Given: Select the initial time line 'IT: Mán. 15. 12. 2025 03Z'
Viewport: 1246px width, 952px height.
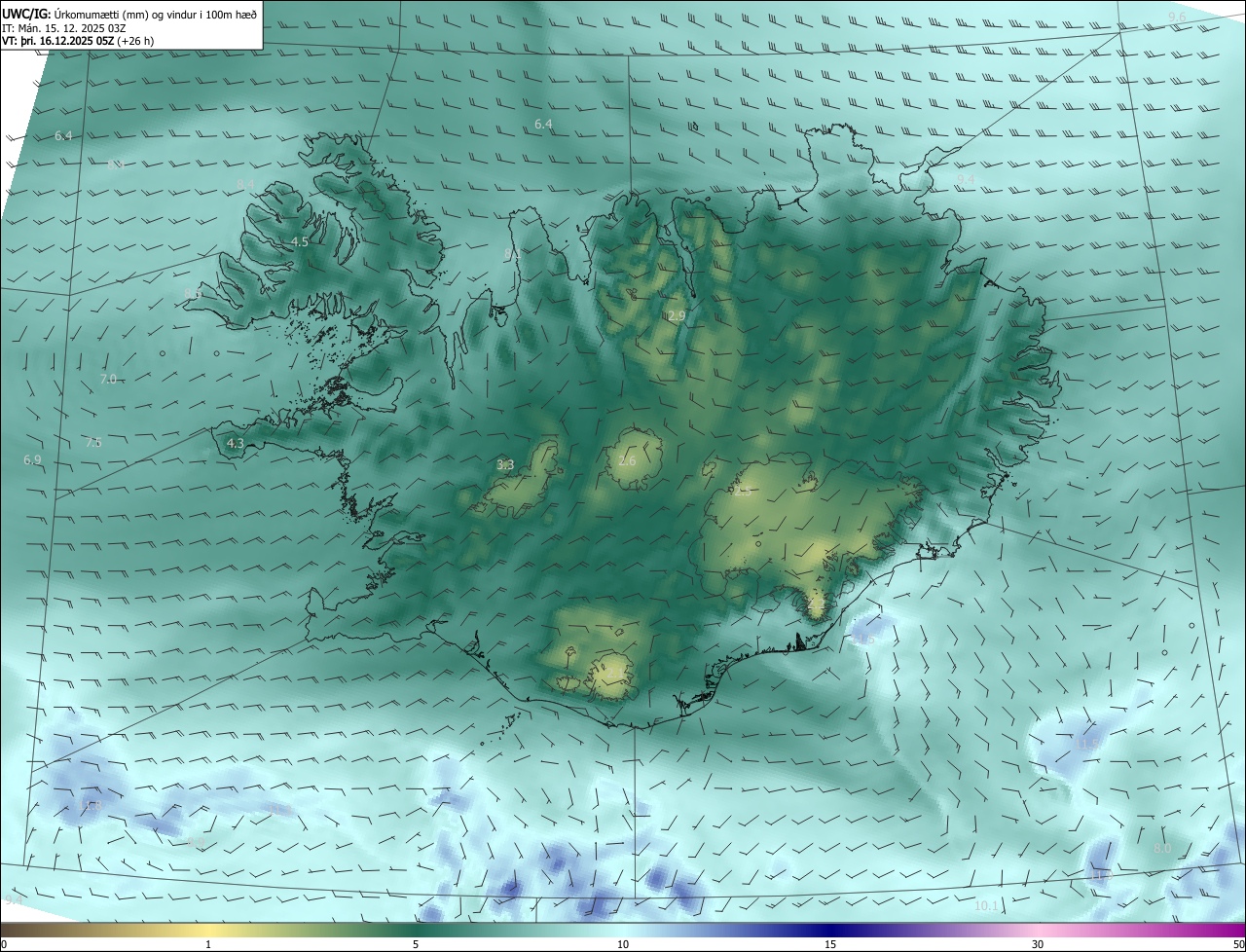Looking at the screenshot, I should click(x=63, y=28).
